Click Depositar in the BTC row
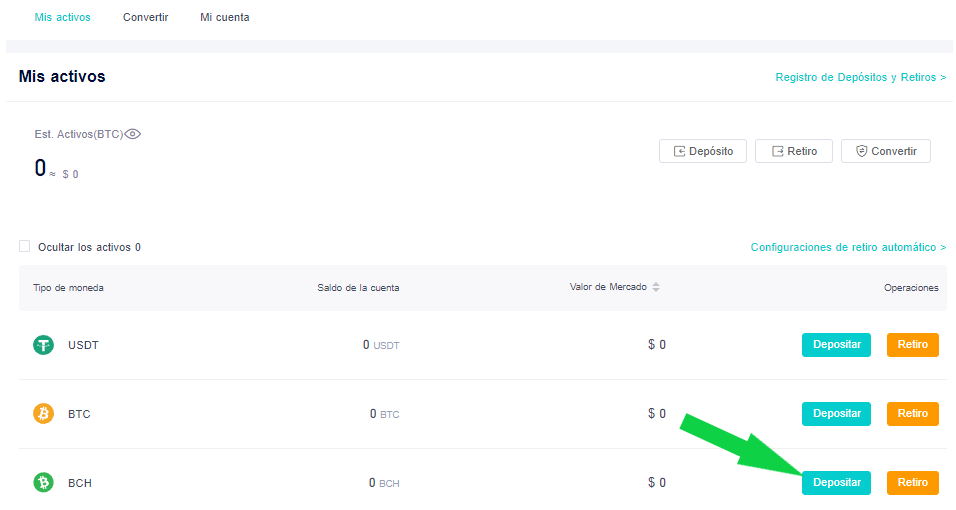 [836, 414]
